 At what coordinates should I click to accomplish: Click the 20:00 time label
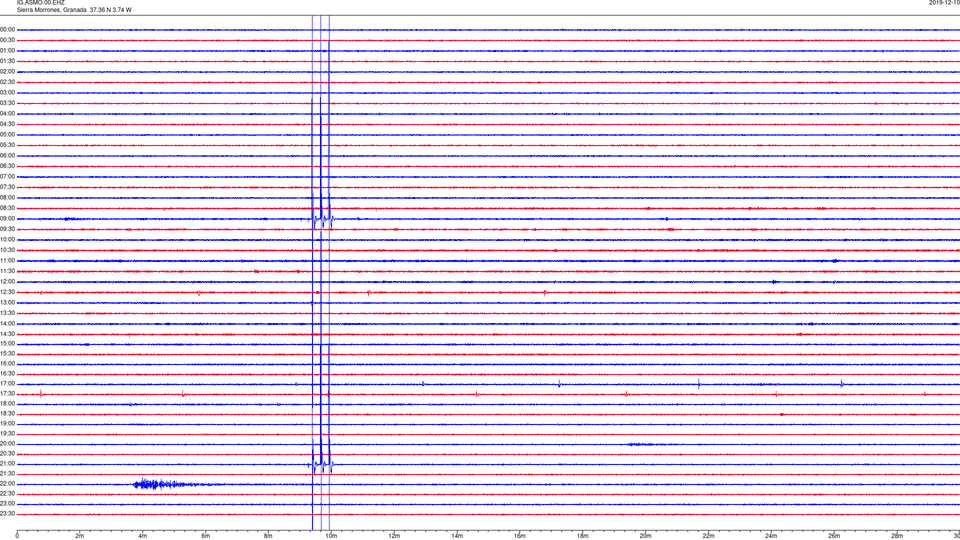7,444
